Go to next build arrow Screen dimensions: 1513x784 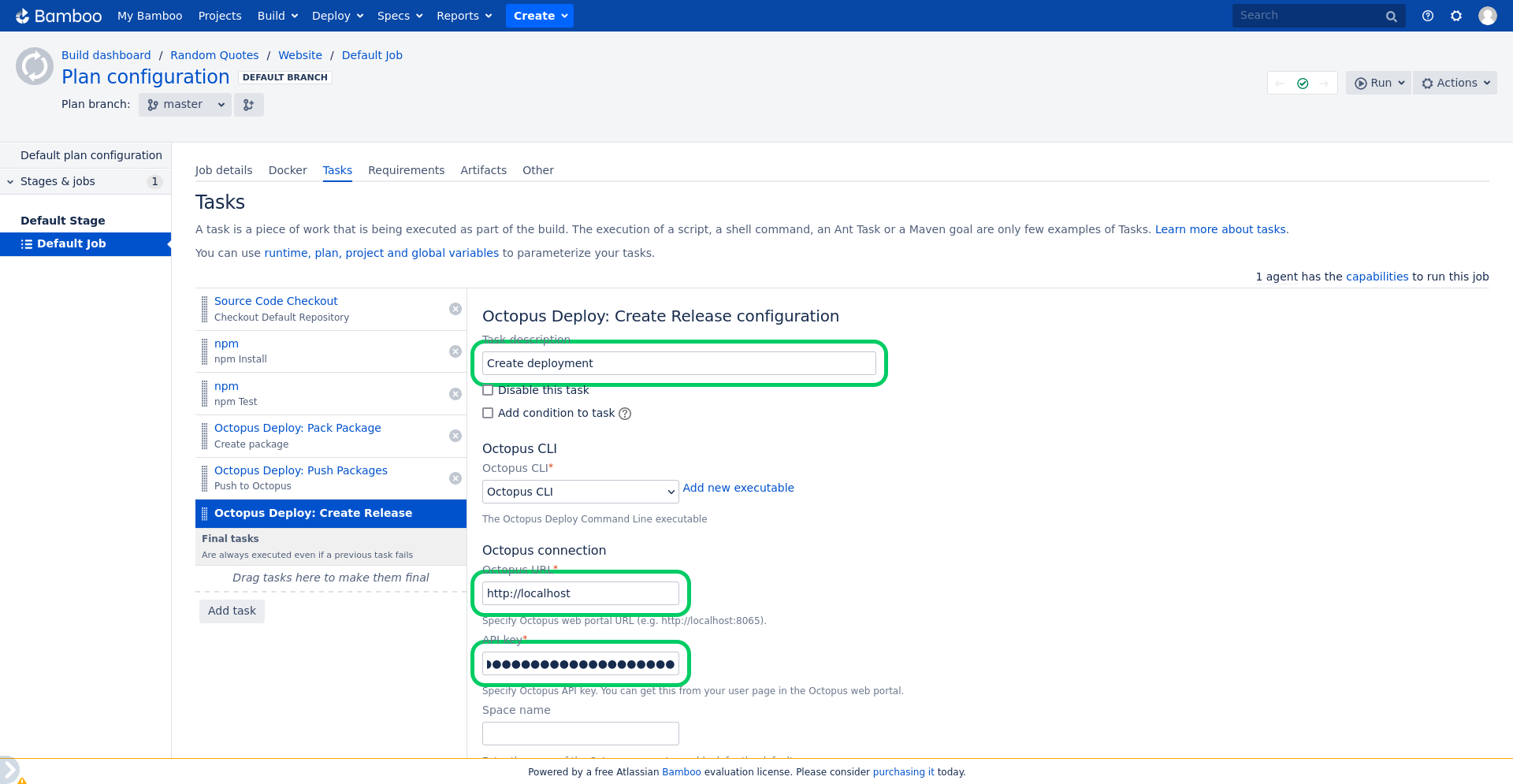pyautogui.click(x=1324, y=84)
